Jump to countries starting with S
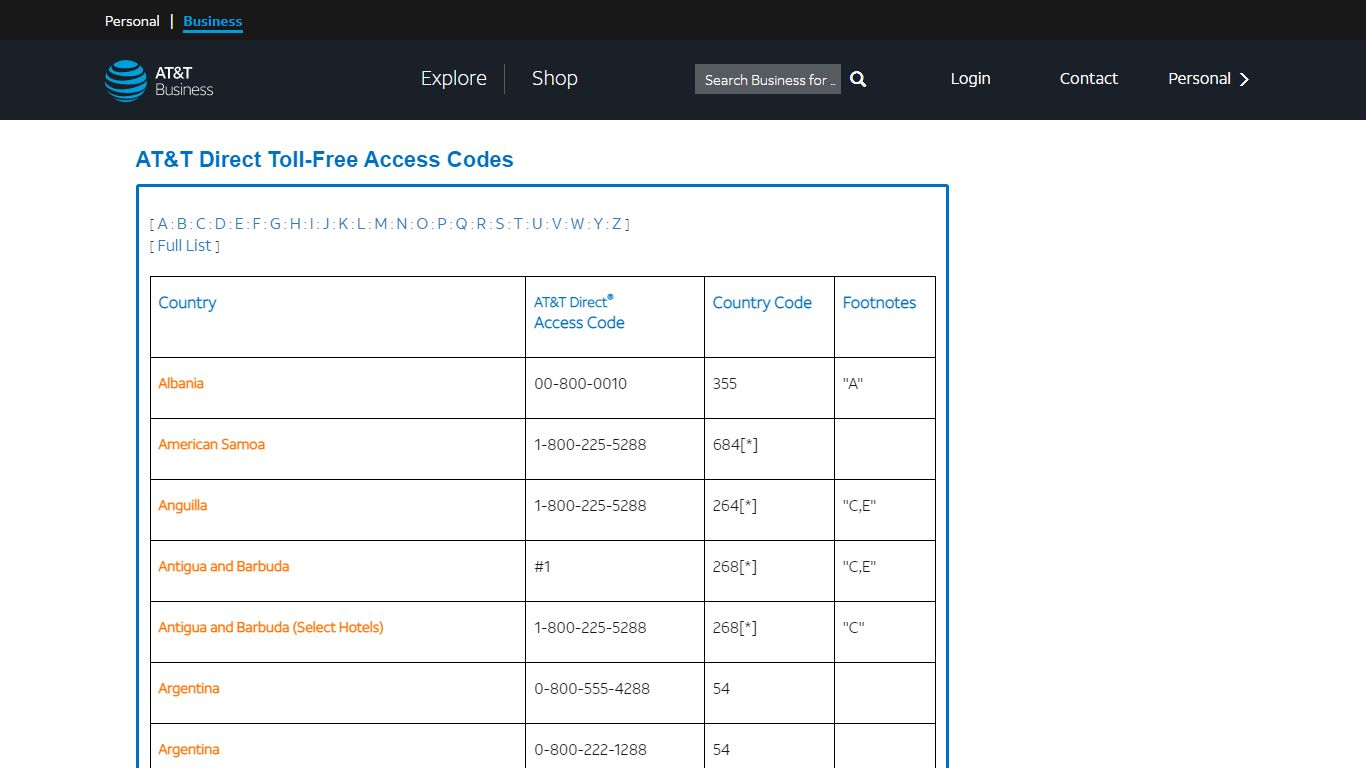This screenshot has width=1366, height=768. (x=500, y=224)
